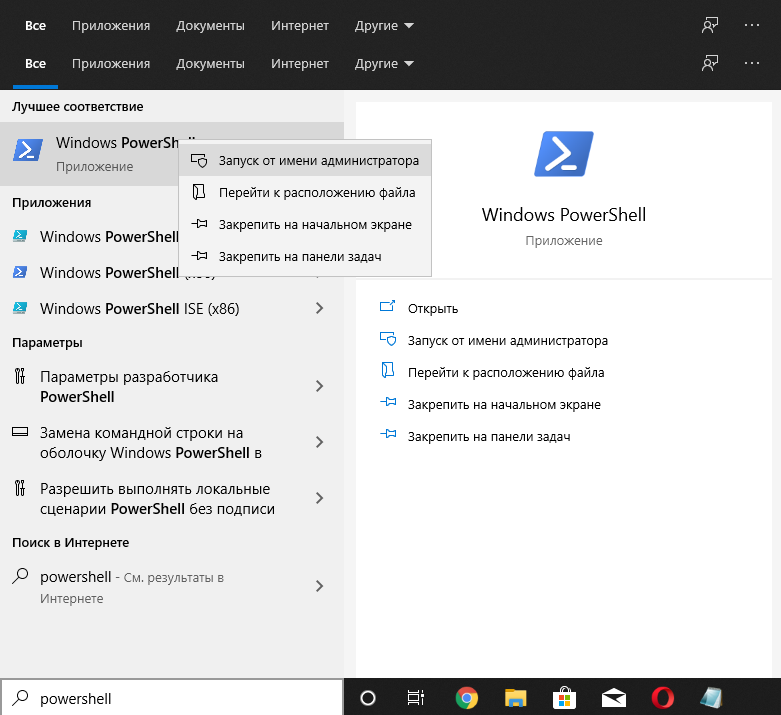The height and width of the screenshot is (715, 781).
Task: Click the file location icon in context menu
Action: [199, 192]
